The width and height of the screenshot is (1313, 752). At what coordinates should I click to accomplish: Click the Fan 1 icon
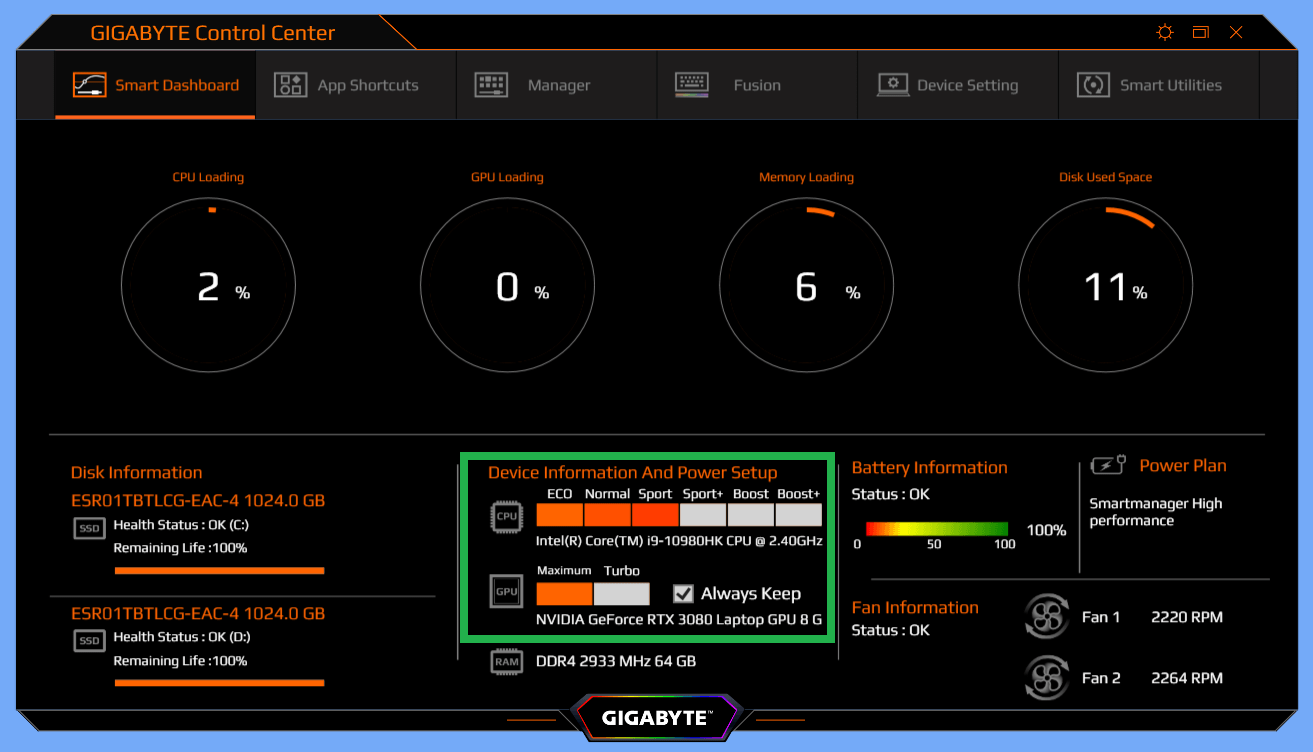1047,617
